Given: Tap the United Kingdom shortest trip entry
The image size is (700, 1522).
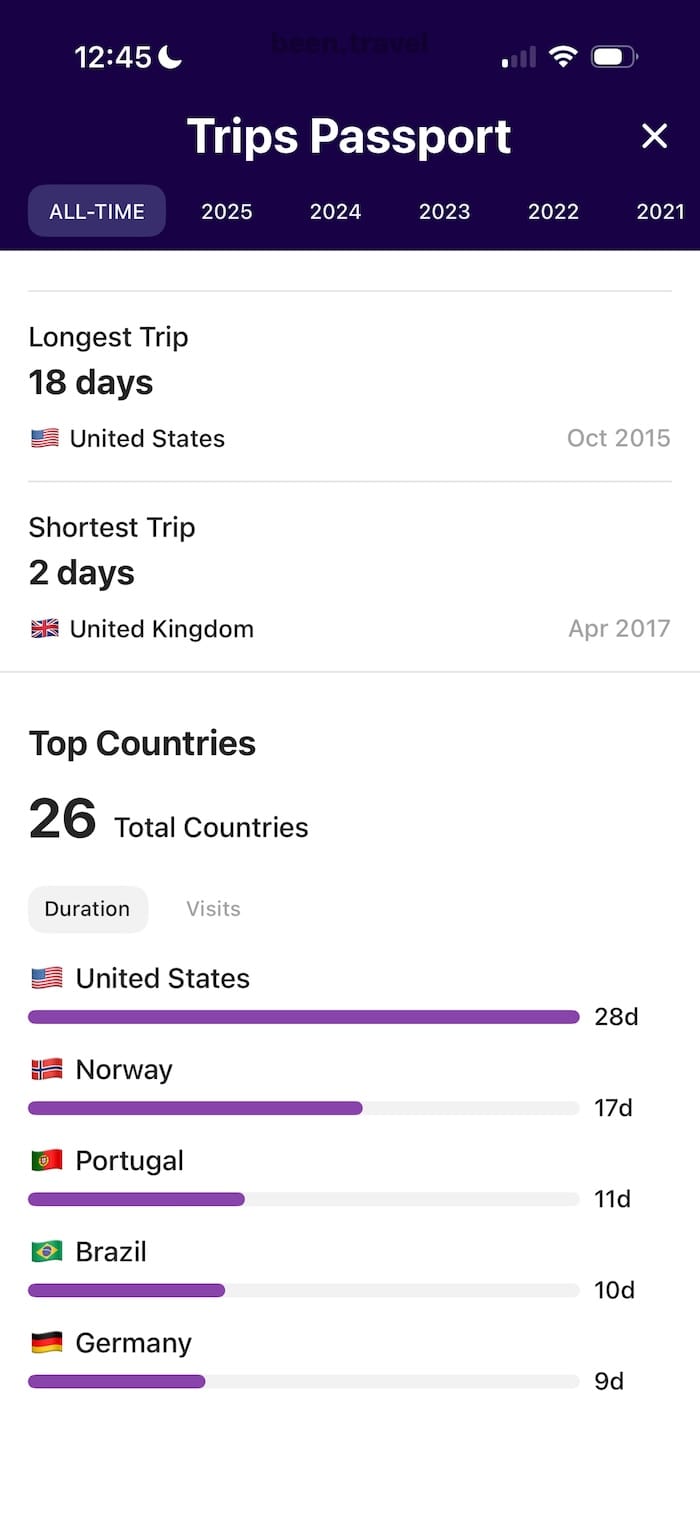Looking at the screenshot, I should click(x=160, y=628).
